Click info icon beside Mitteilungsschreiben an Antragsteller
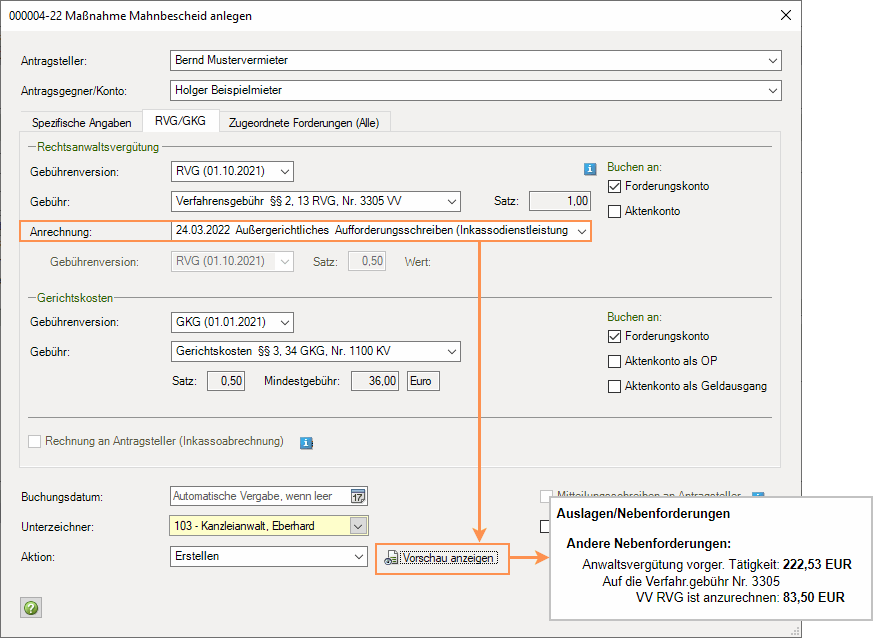This screenshot has width=873, height=638. [758, 494]
